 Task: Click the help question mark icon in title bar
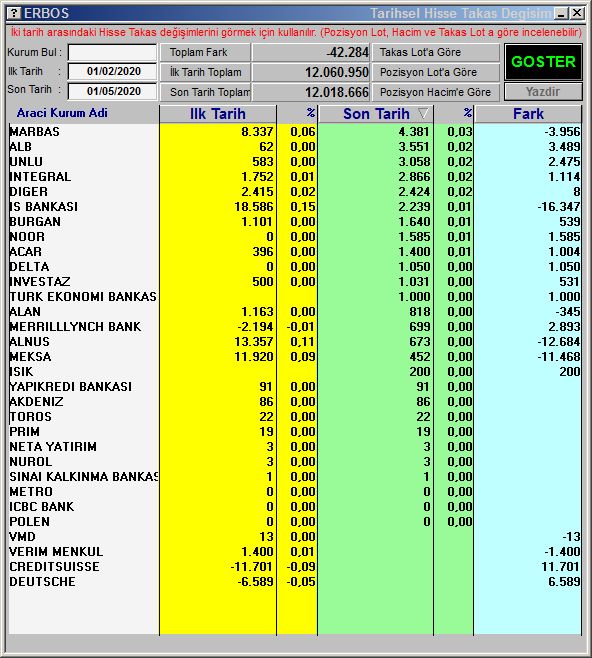click(x=14, y=13)
